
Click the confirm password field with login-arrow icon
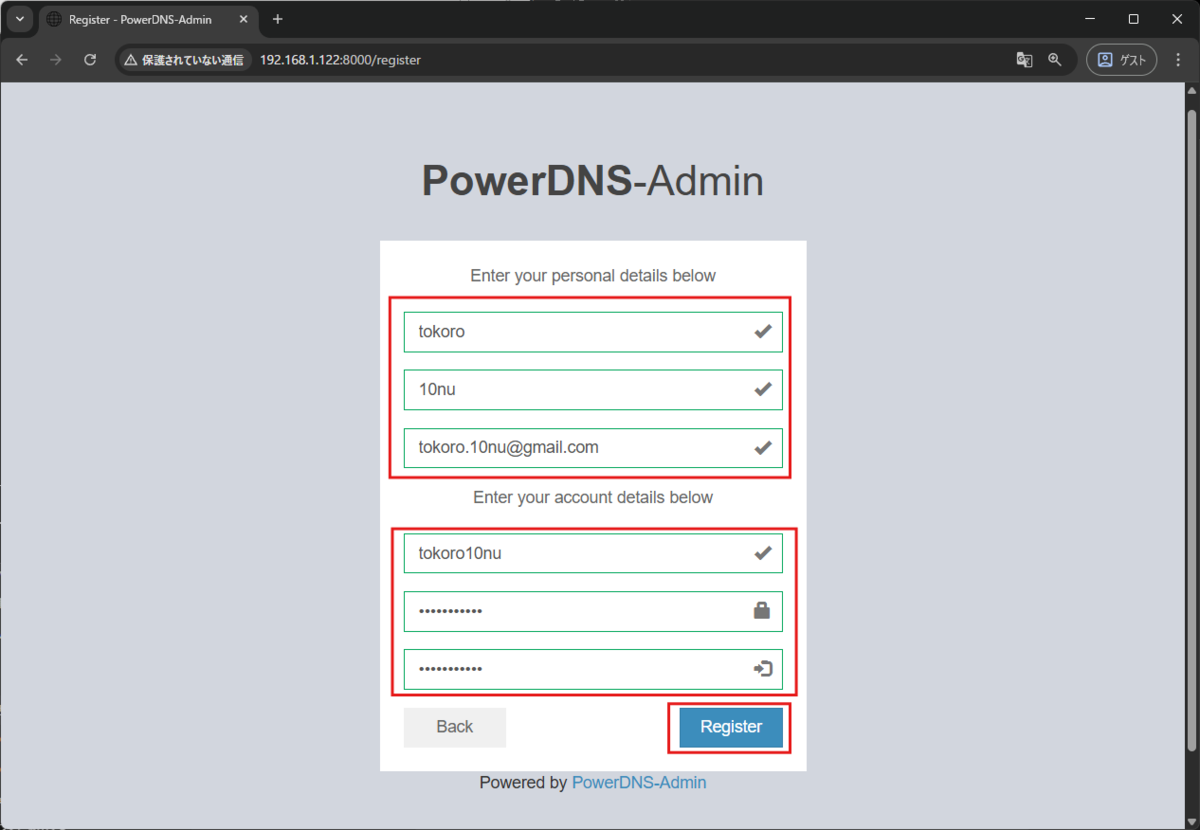pos(593,669)
